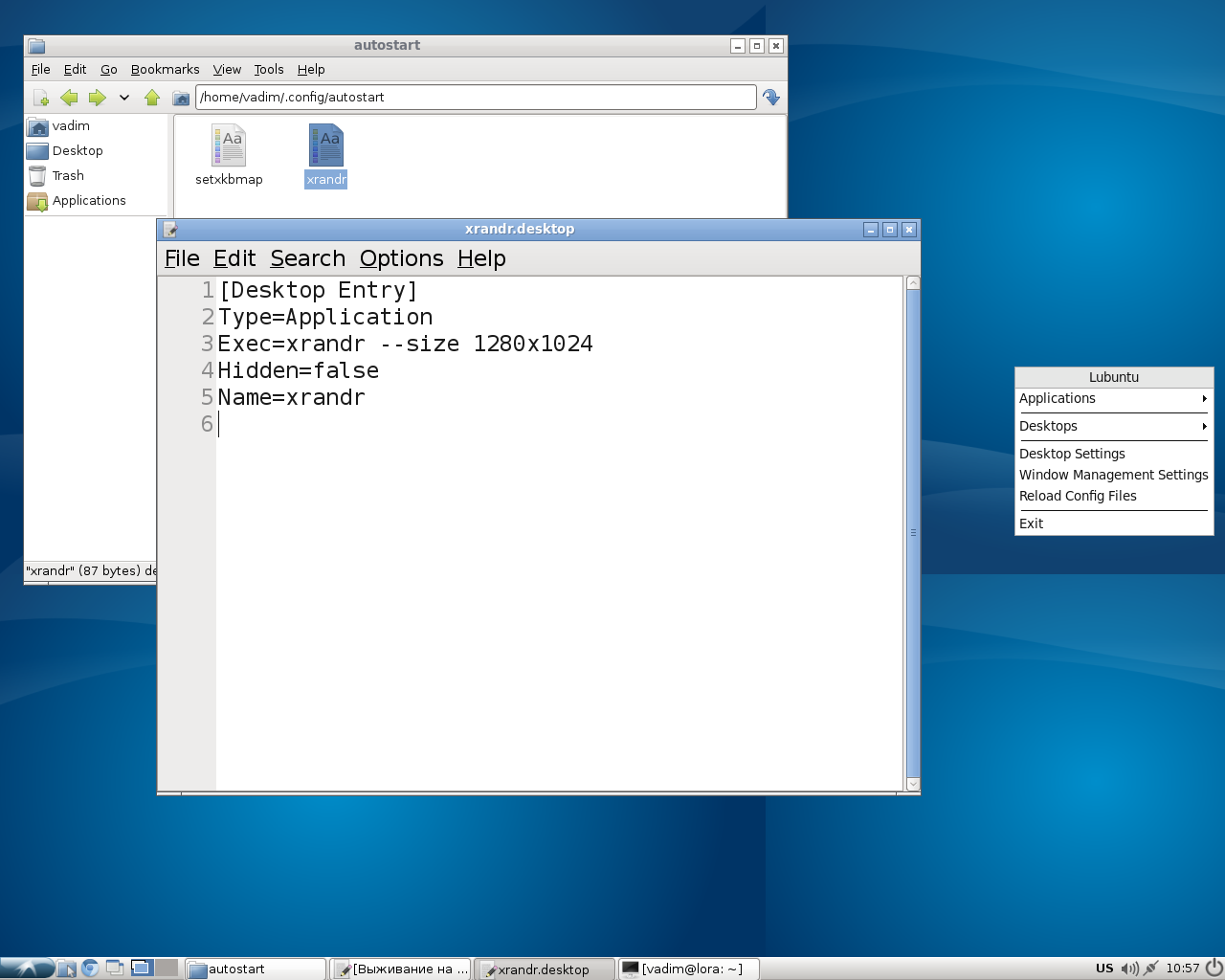Switch to xrandr.desktop taskbar entry
Image resolution: width=1225 pixels, height=980 pixels.
point(545,969)
